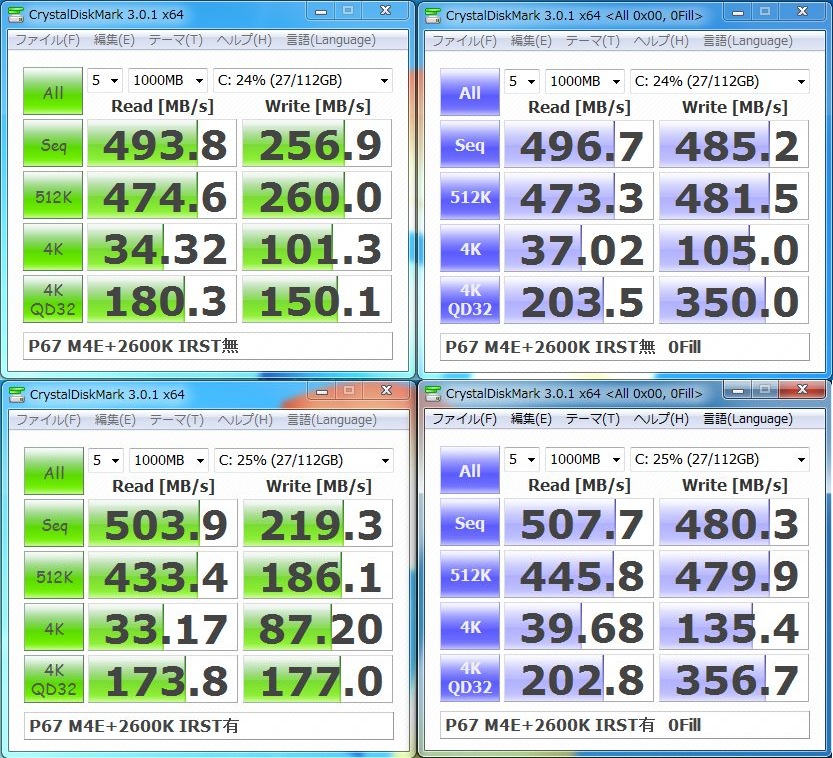This screenshot has width=833, height=758.
Task: Open the ヘルプ(H) menu in the top-right 0Fill window
Action: [661, 41]
